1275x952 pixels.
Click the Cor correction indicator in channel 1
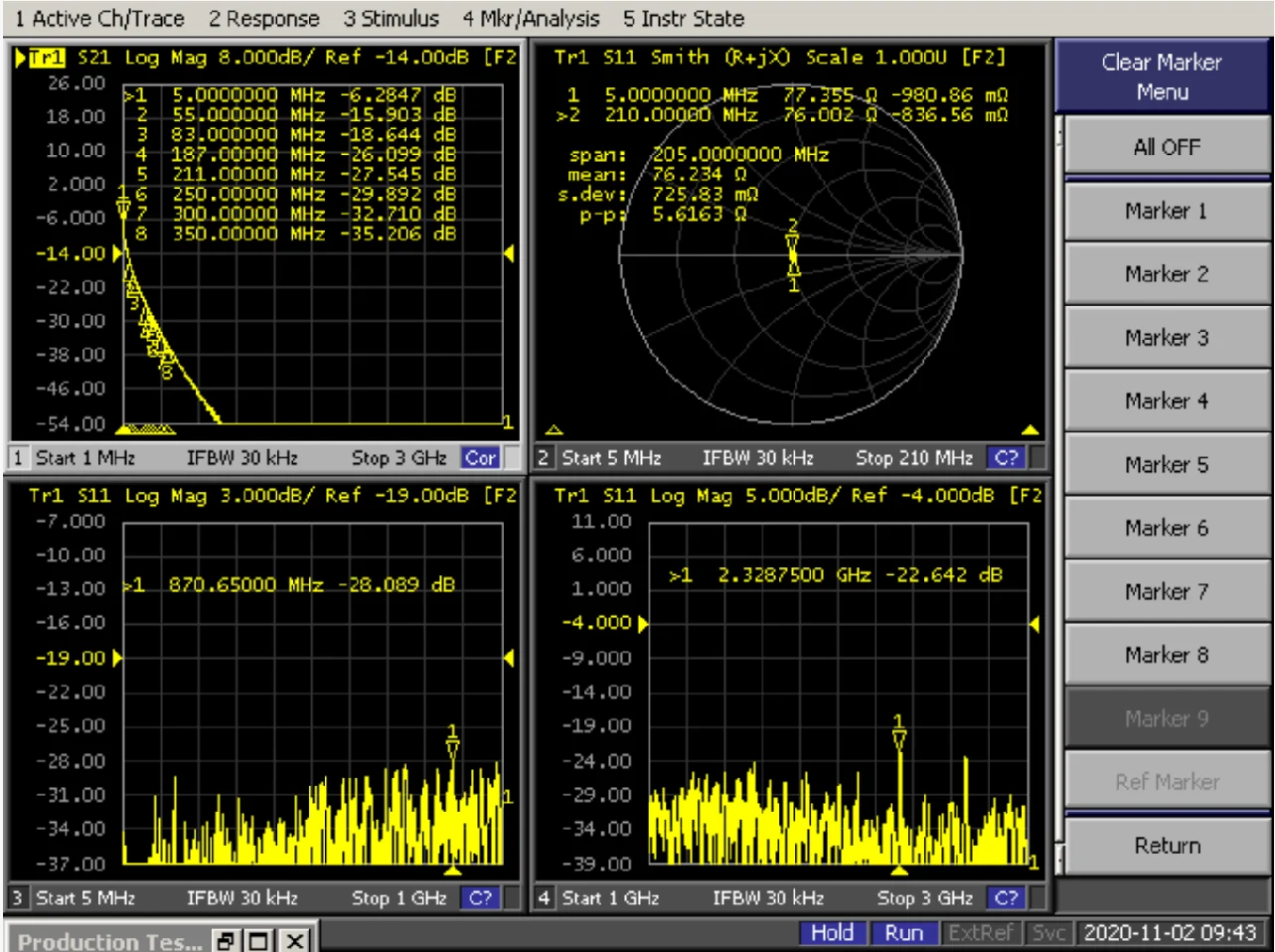click(x=480, y=458)
